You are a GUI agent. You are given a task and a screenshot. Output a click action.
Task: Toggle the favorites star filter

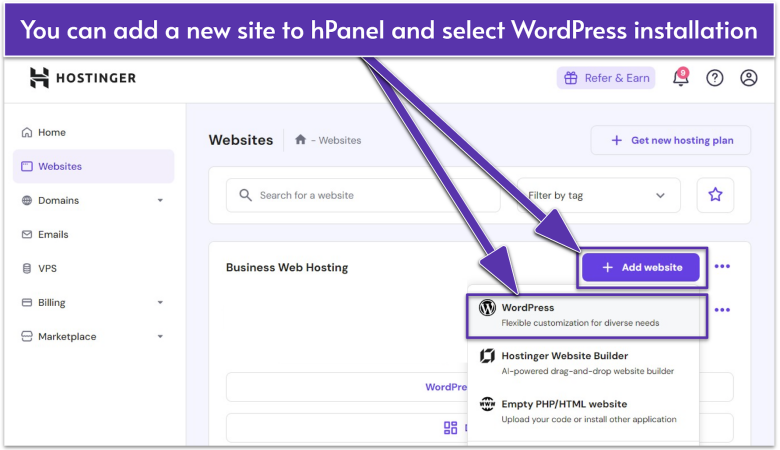coord(715,195)
